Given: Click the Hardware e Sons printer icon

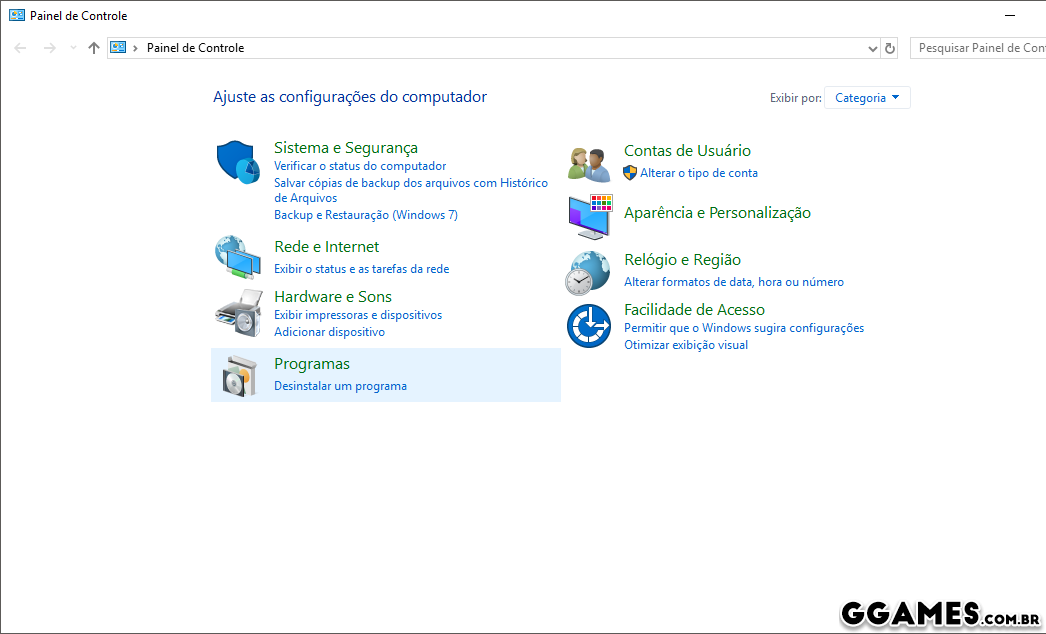Looking at the screenshot, I should pyautogui.click(x=238, y=313).
